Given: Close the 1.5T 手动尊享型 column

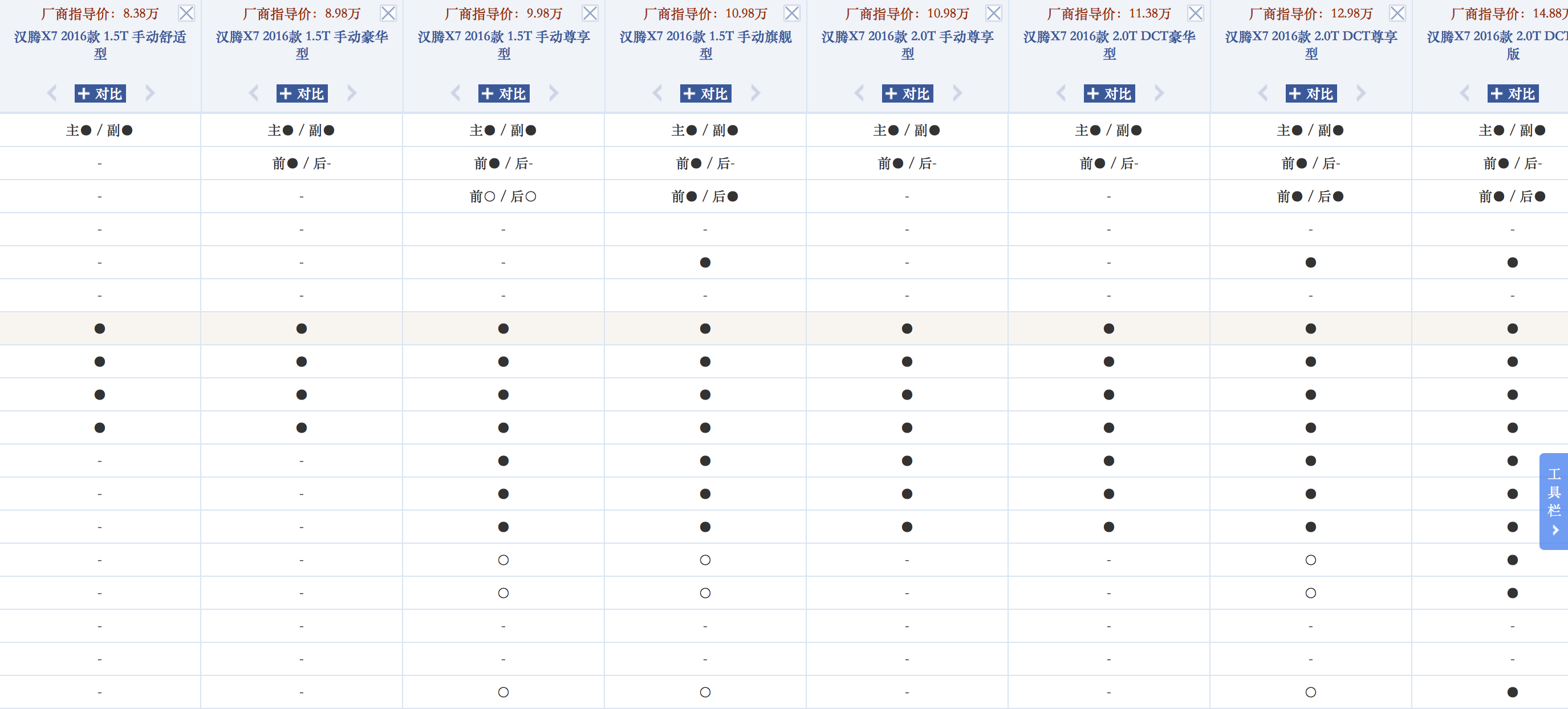Looking at the screenshot, I should 590,13.
